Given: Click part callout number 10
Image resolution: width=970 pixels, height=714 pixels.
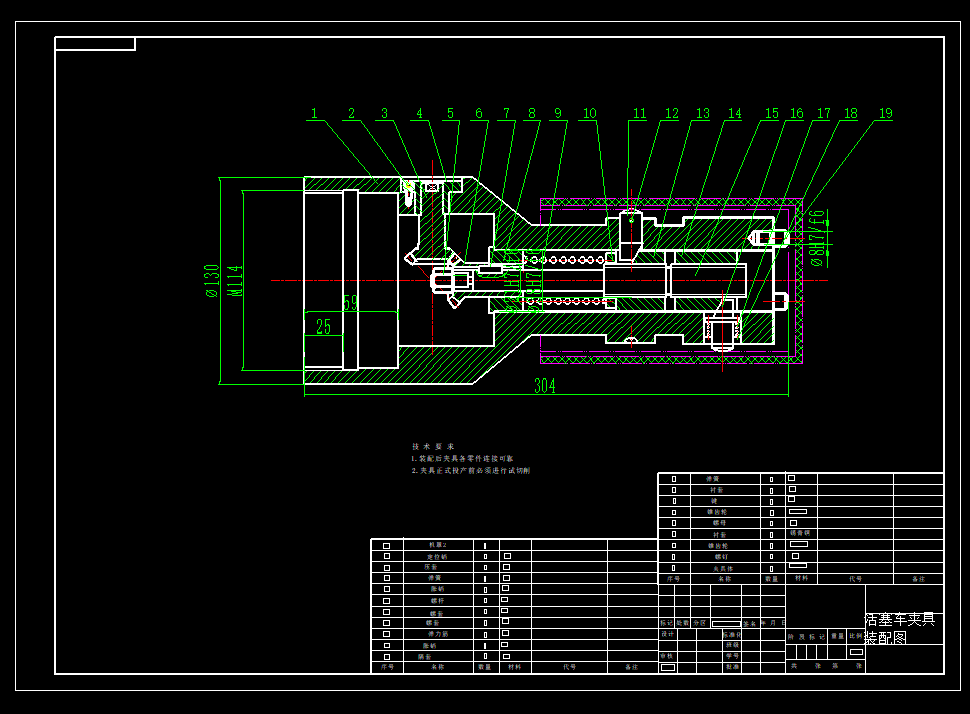Looking at the screenshot, I should coord(590,113).
